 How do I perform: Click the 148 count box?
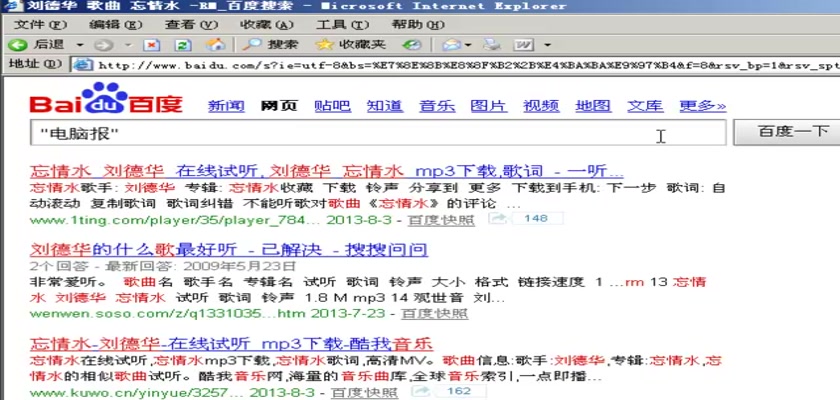pos(537,218)
